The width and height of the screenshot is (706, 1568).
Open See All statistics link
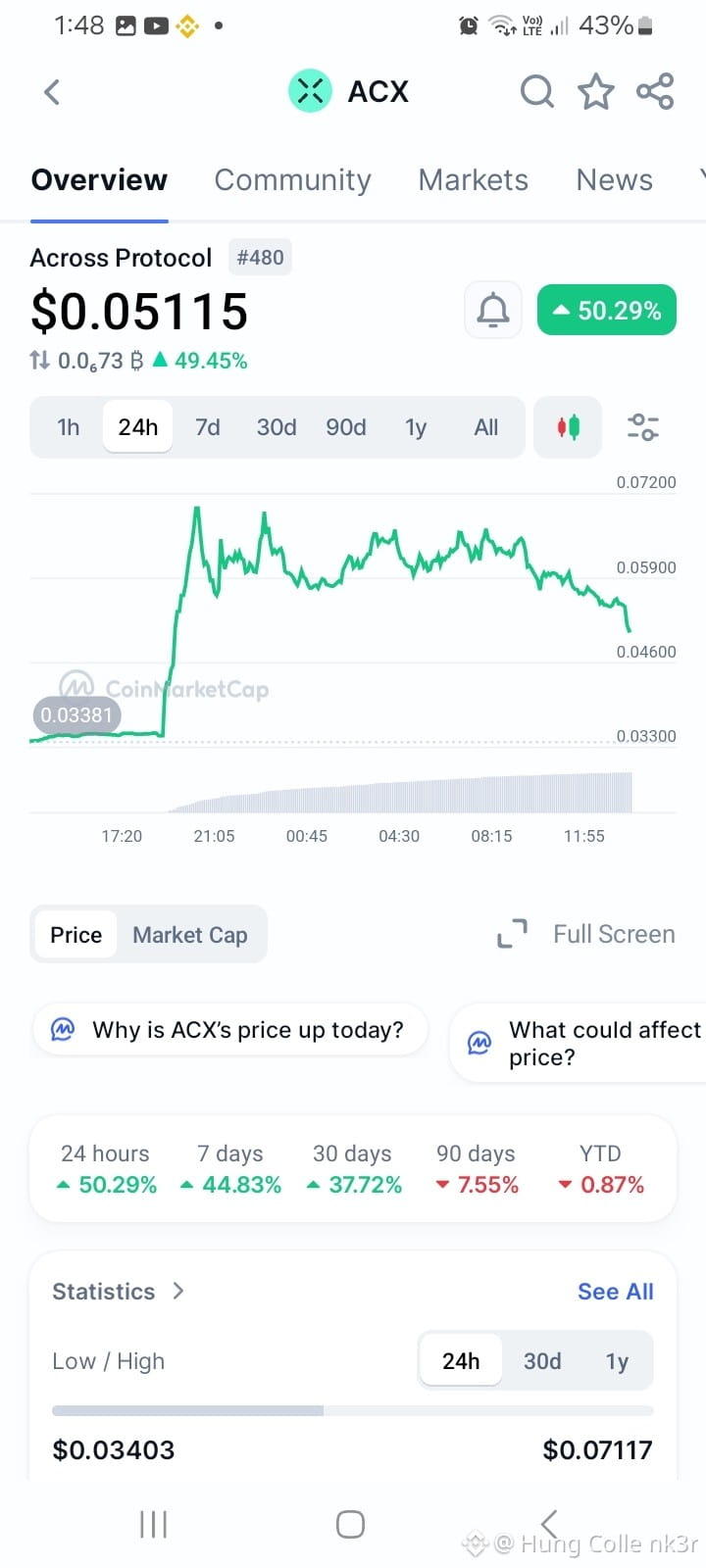pos(615,1292)
